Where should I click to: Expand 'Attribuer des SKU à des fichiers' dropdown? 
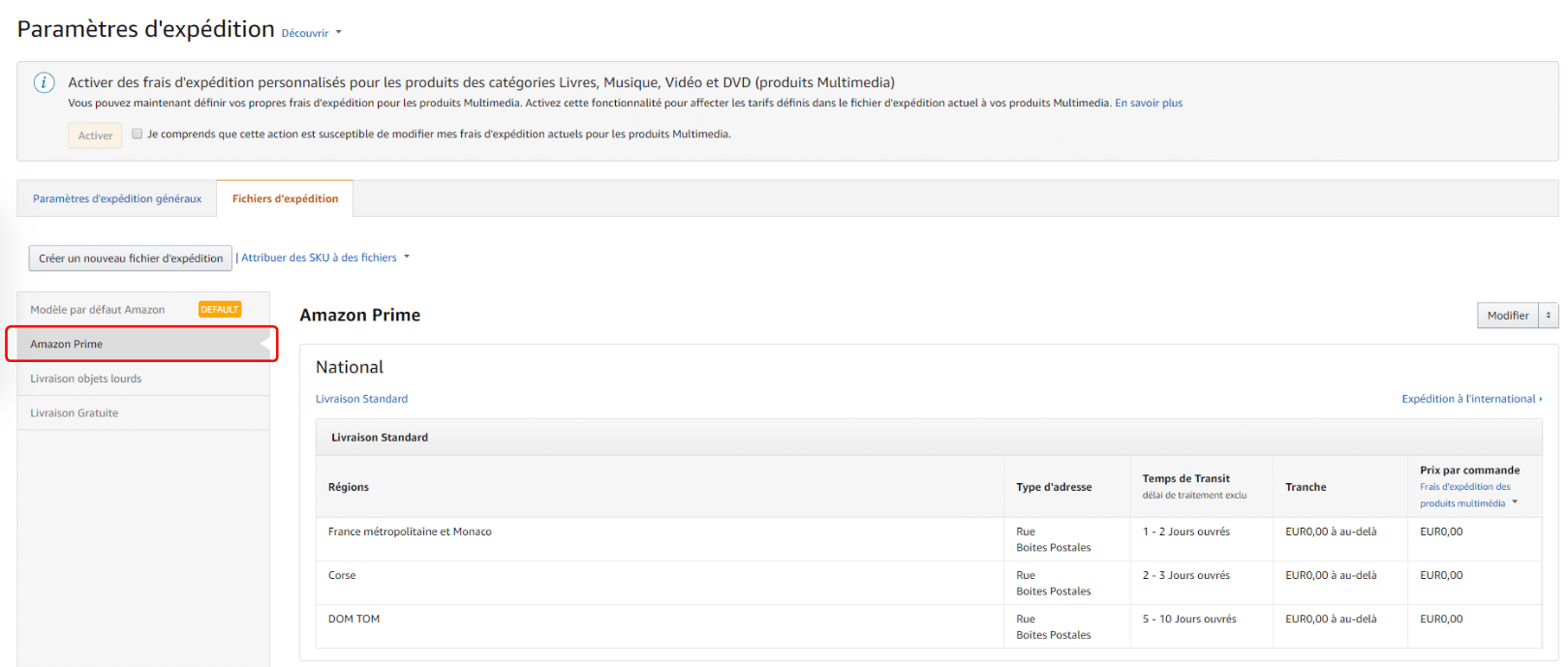pyautogui.click(x=325, y=258)
